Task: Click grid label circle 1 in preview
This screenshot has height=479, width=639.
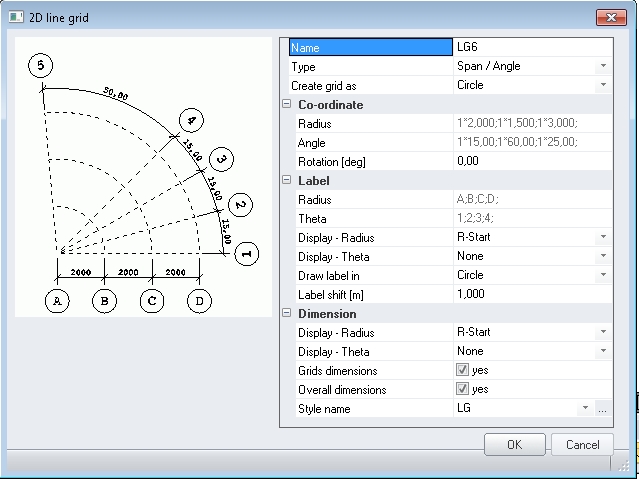Action: click(x=247, y=254)
